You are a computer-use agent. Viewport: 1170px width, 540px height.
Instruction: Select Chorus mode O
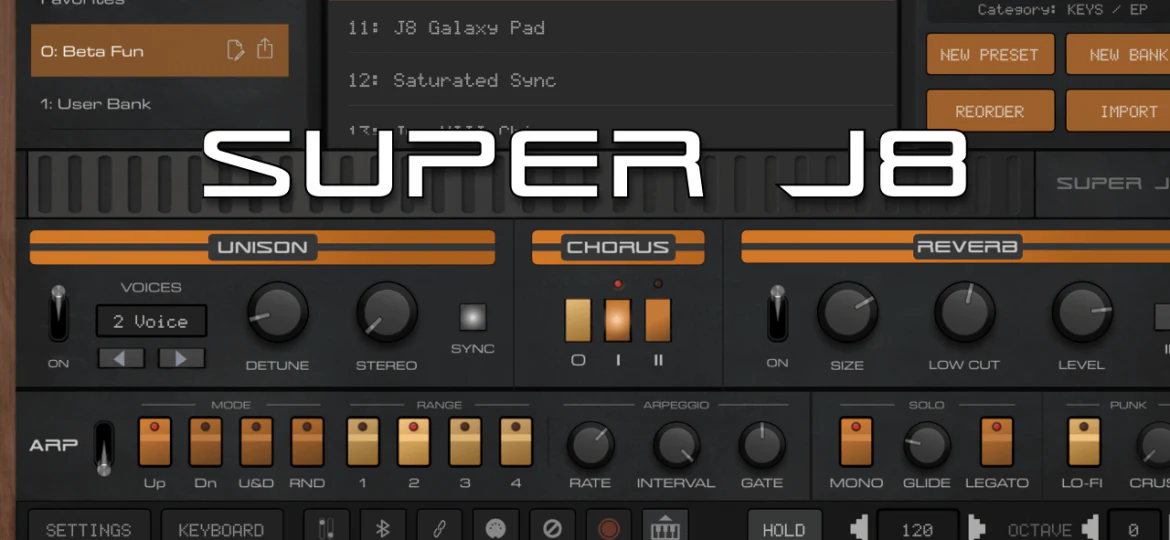[578, 320]
